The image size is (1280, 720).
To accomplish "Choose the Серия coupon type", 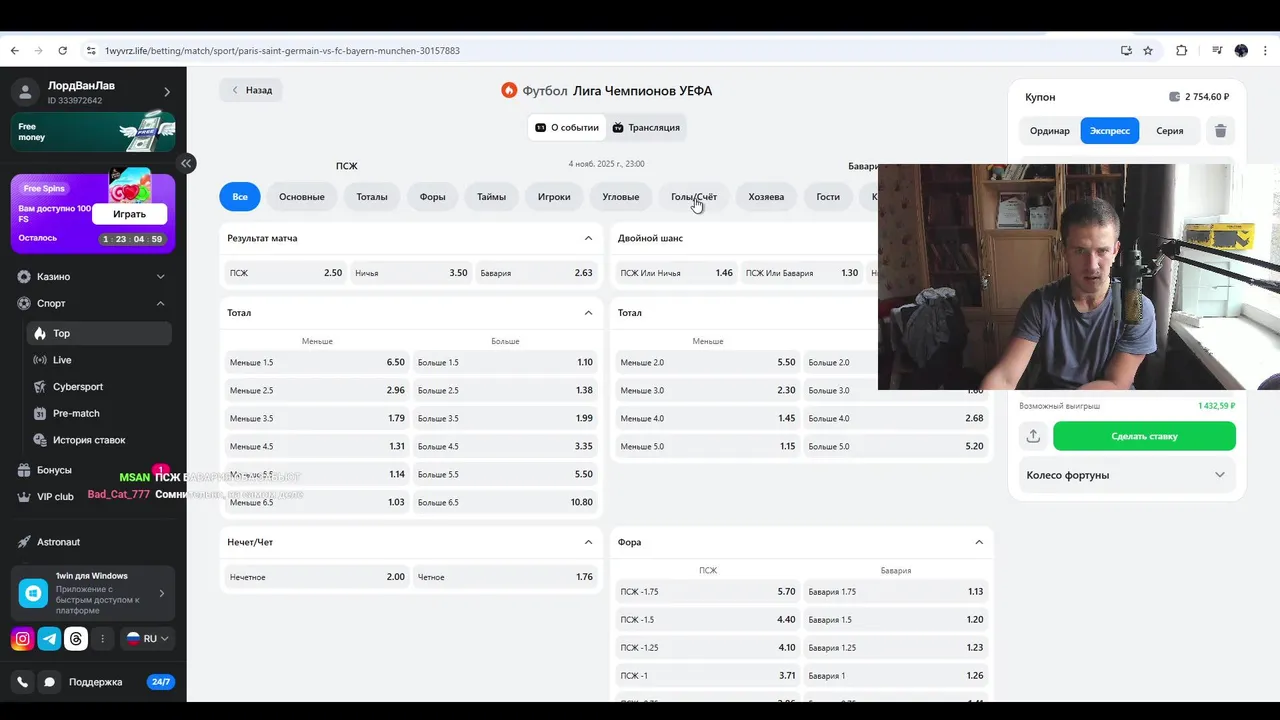I will pos(1170,131).
